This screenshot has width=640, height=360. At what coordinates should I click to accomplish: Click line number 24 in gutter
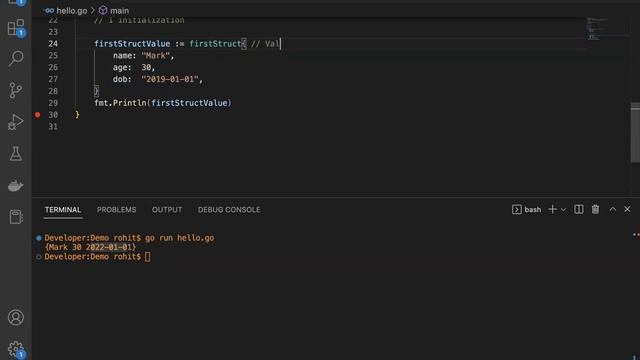point(53,44)
